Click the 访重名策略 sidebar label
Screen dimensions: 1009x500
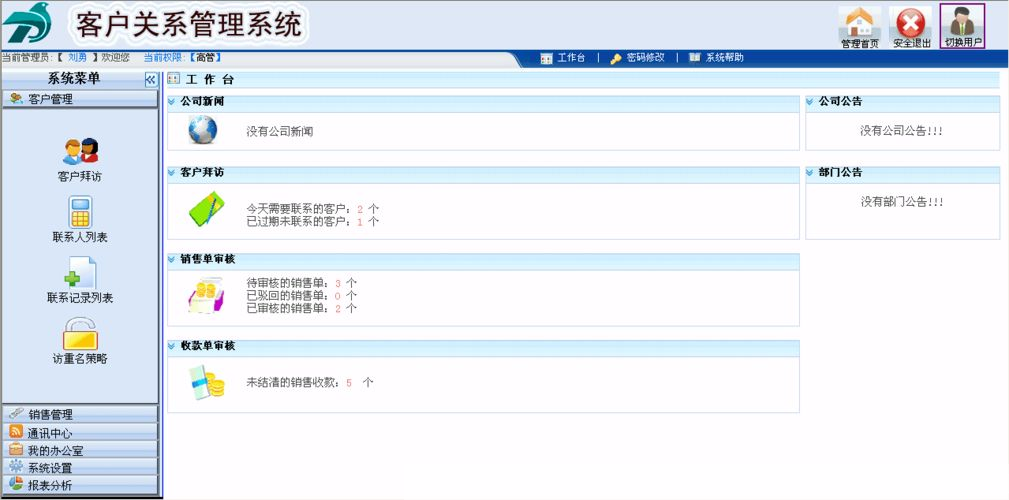click(x=80, y=359)
